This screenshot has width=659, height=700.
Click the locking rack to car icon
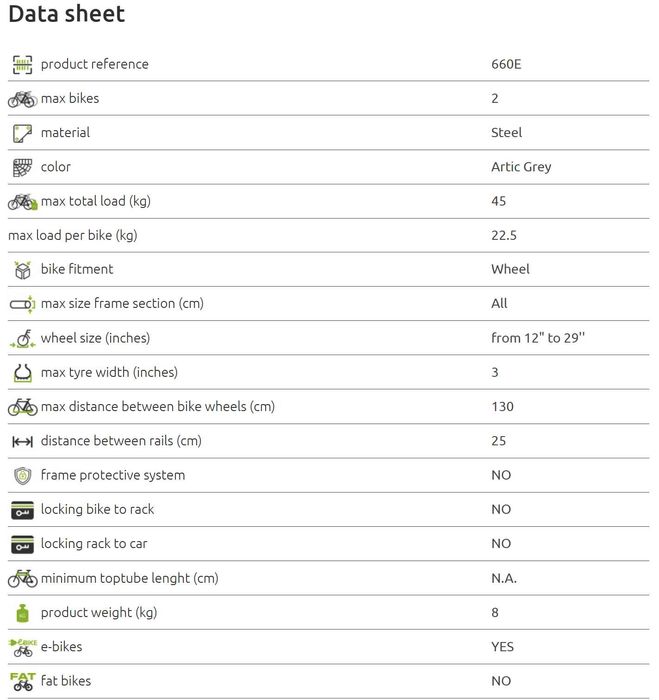tap(22, 544)
